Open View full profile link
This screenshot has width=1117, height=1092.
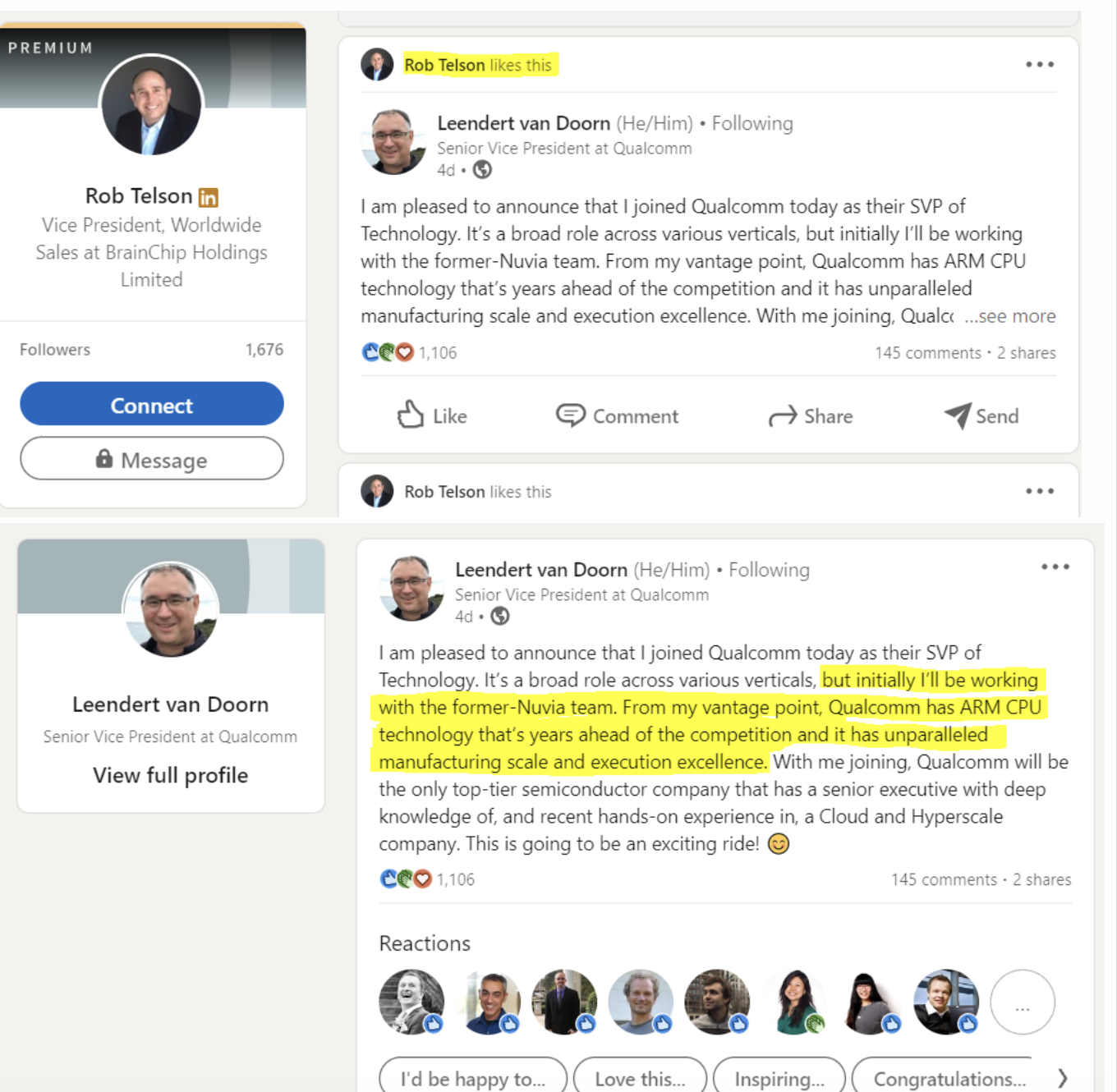point(170,775)
